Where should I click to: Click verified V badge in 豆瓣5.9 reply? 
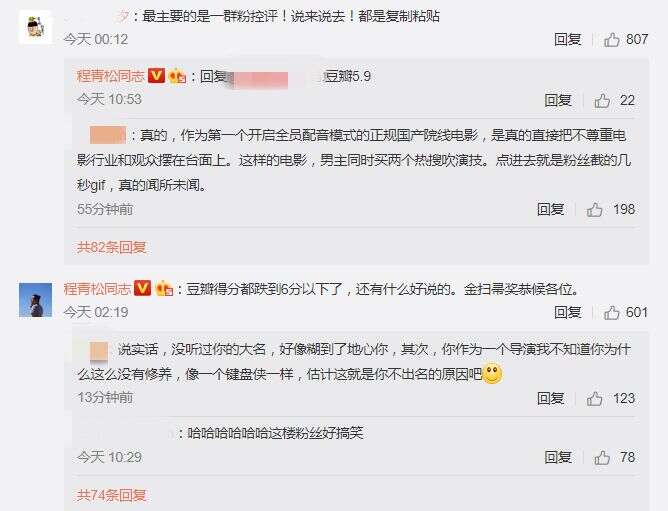point(156,76)
